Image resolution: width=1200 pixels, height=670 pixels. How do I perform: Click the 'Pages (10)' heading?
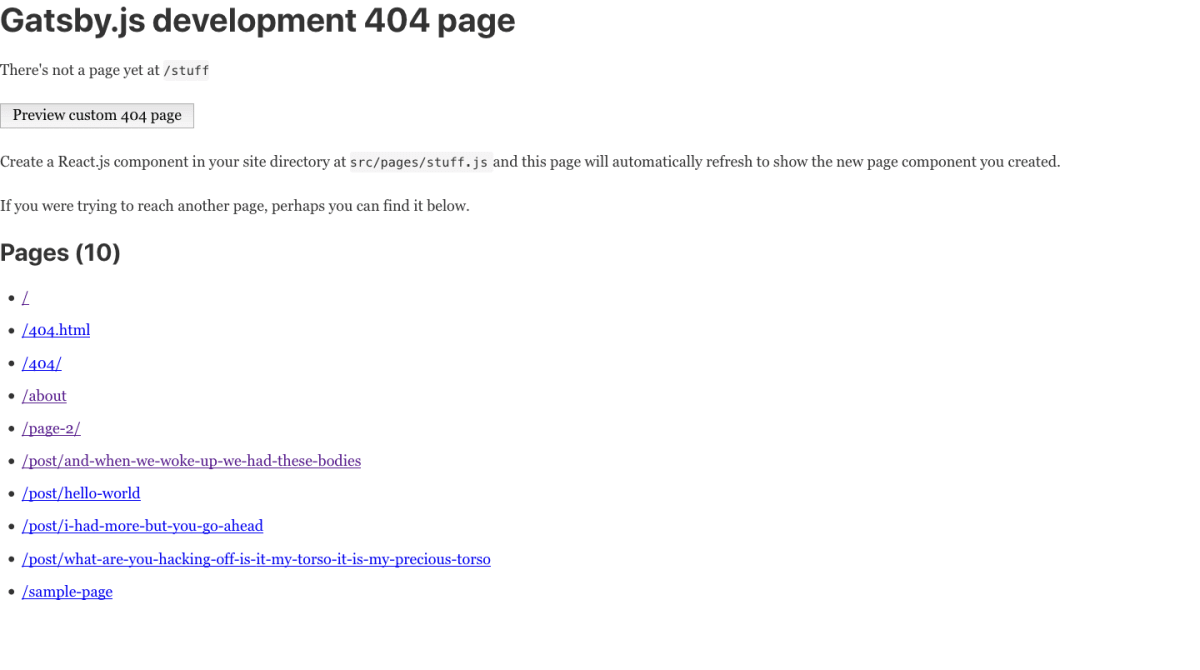click(60, 253)
